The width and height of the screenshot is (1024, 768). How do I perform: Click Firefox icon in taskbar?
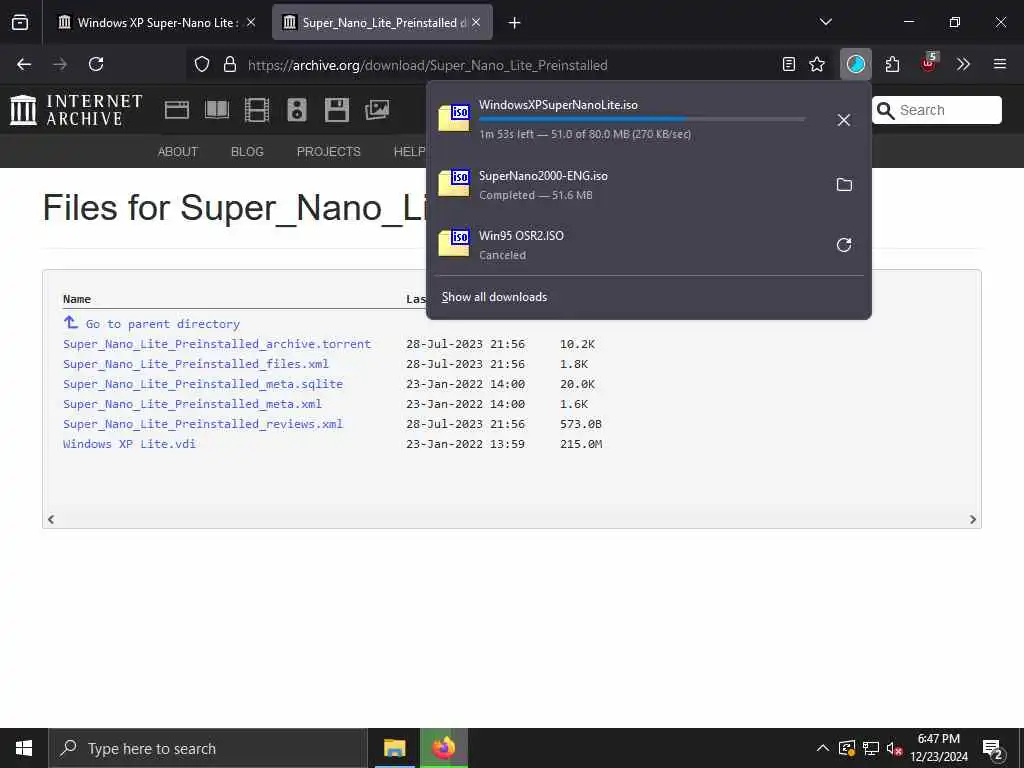pos(444,748)
